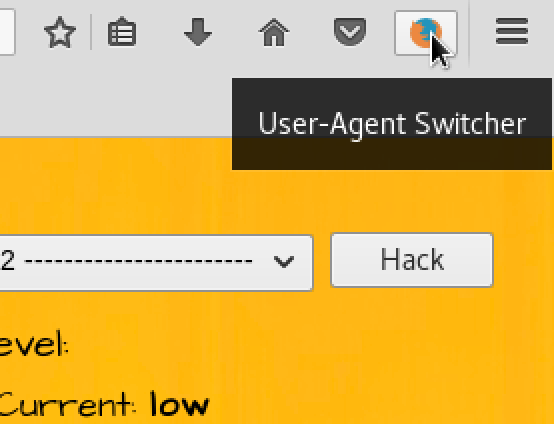Click the User-Agent Switcher tooltip text
The width and height of the screenshot is (554, 424).
tap(392, 124)
